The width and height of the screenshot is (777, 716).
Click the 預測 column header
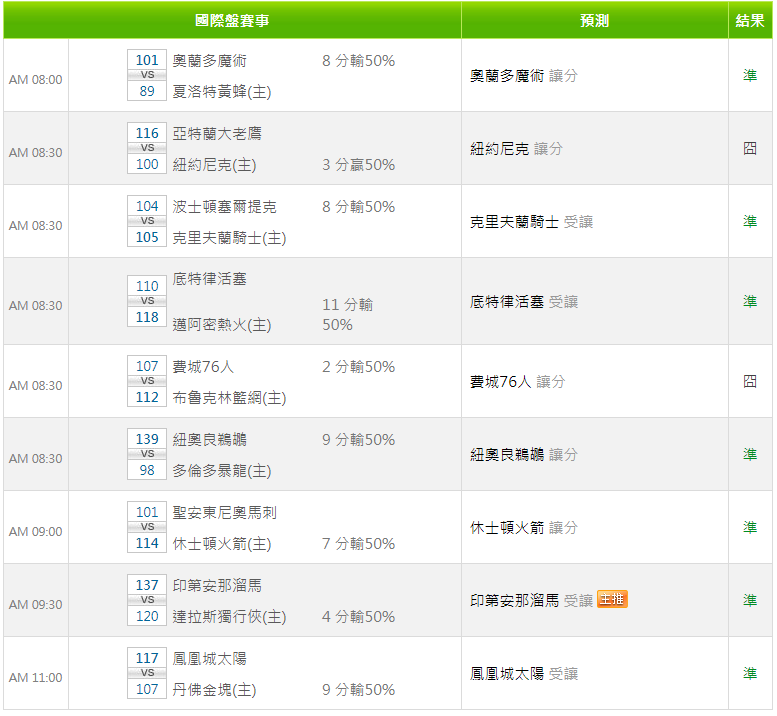tap(594, 20)
